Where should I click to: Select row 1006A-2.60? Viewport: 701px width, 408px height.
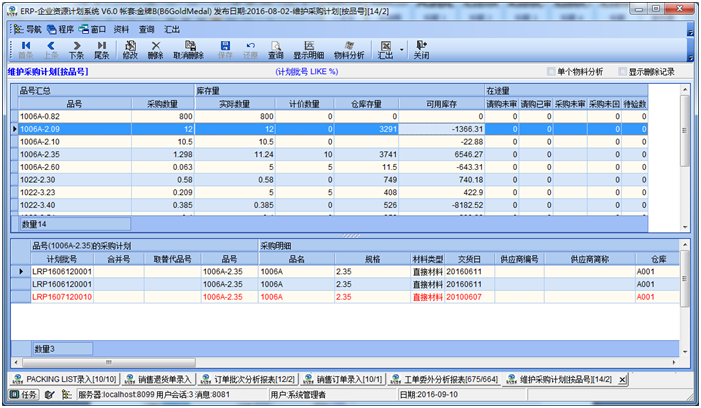(x=329, y=167)
